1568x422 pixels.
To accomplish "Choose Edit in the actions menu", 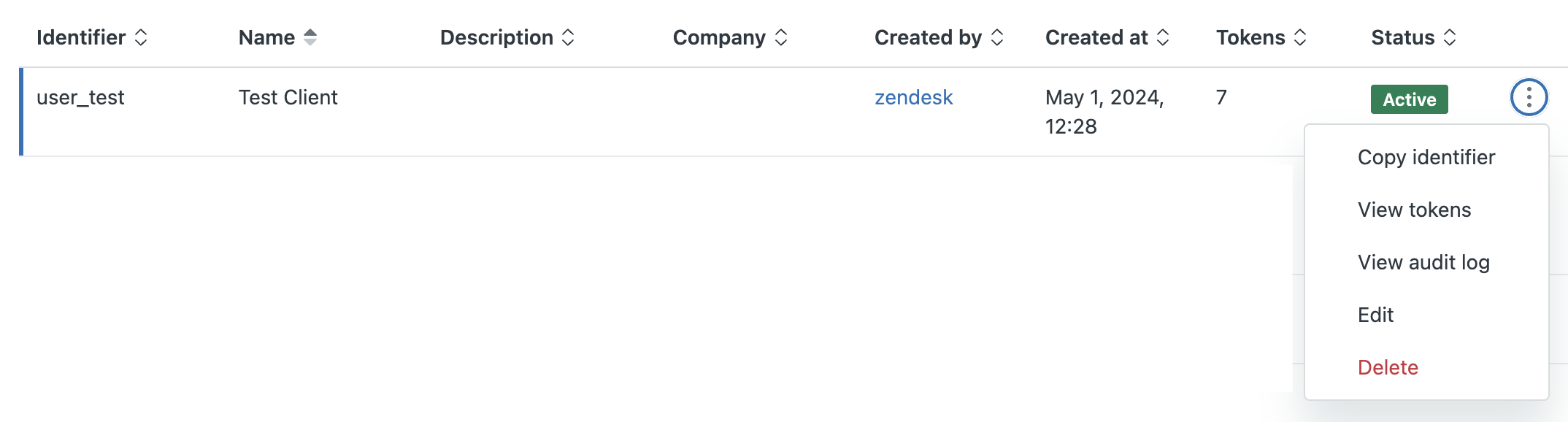I will [x=1426, y=315].
